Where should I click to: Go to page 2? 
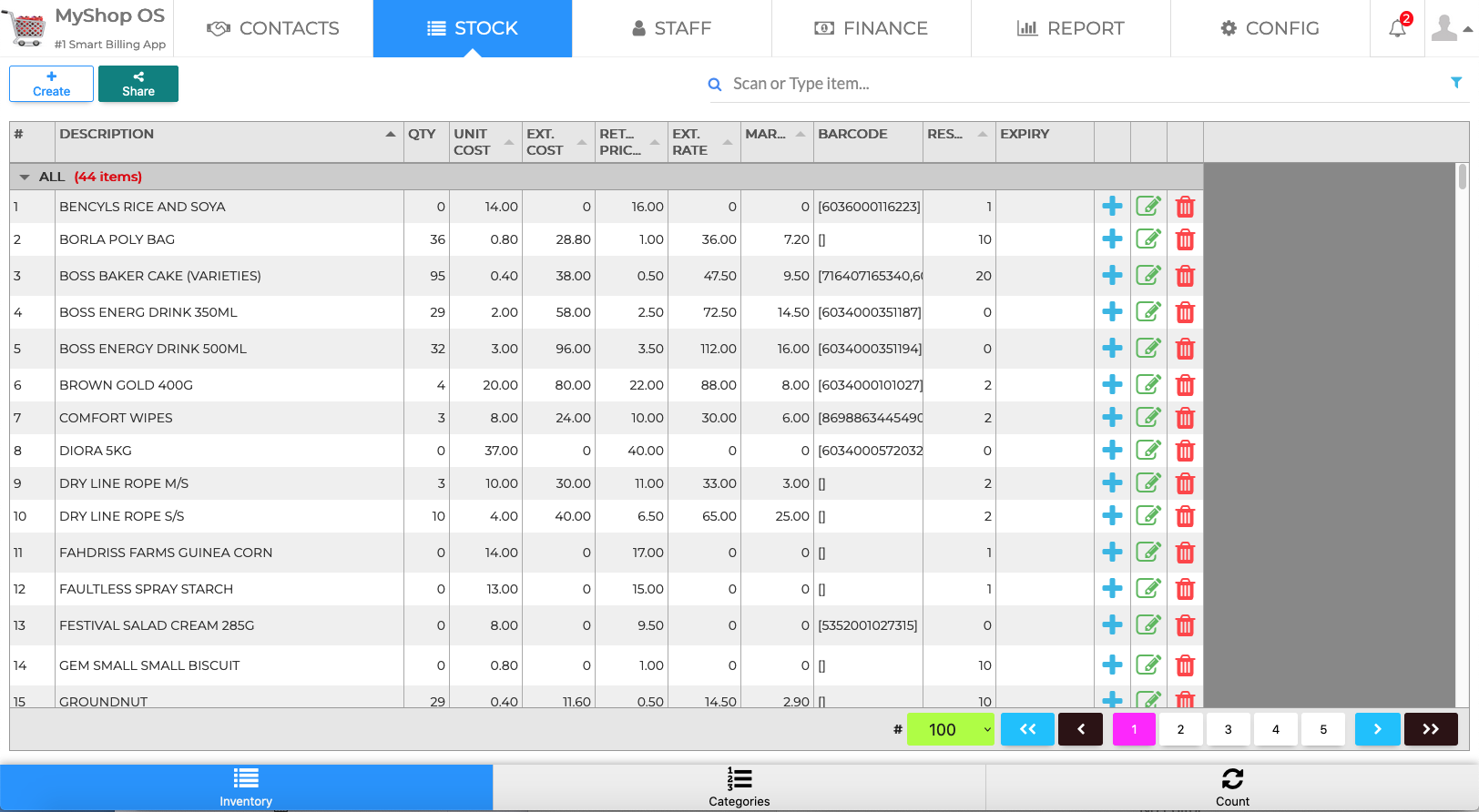[x=1180, y=729]
